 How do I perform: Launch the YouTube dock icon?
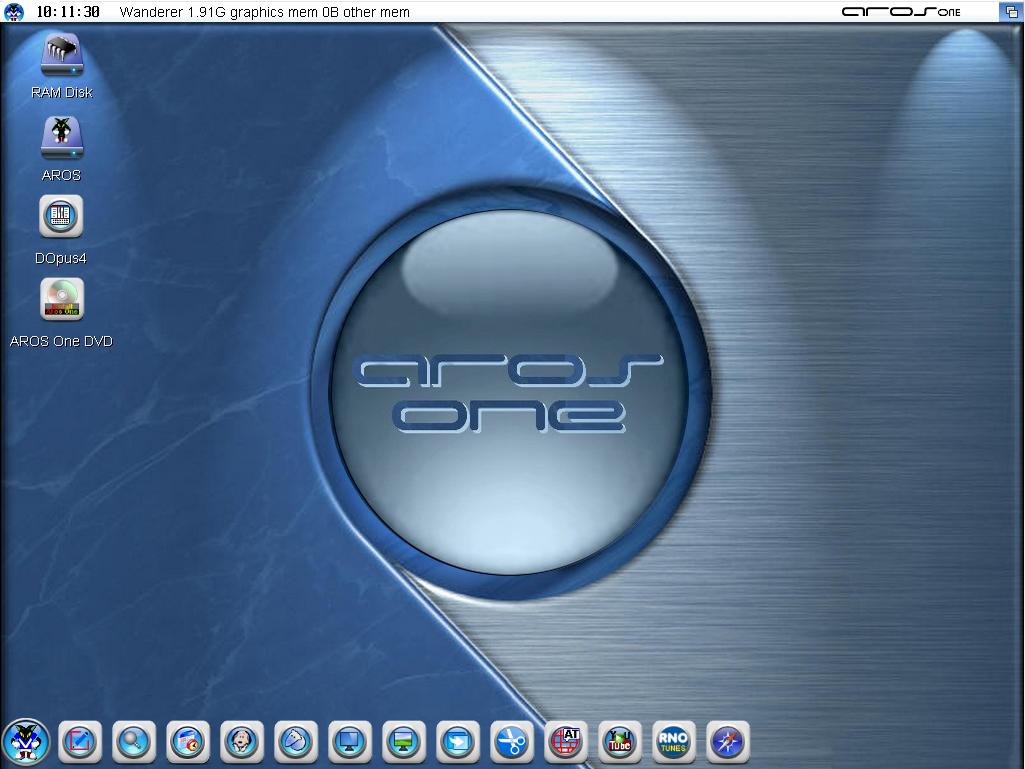point(620,742)
